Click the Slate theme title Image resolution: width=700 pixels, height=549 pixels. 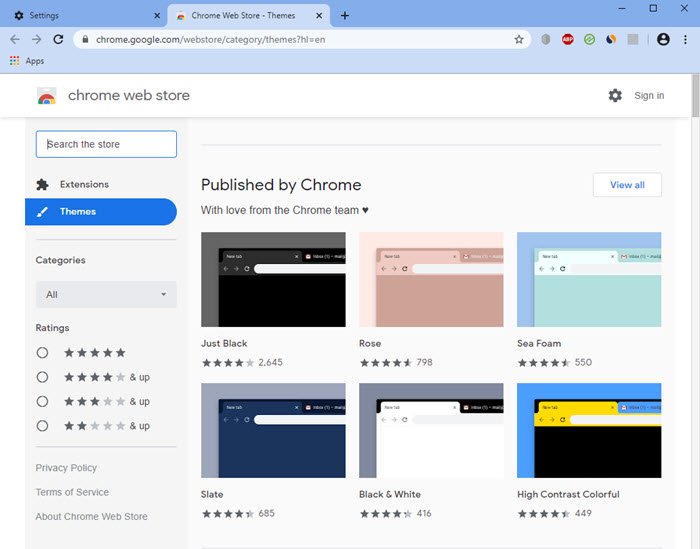coord(212,494)
